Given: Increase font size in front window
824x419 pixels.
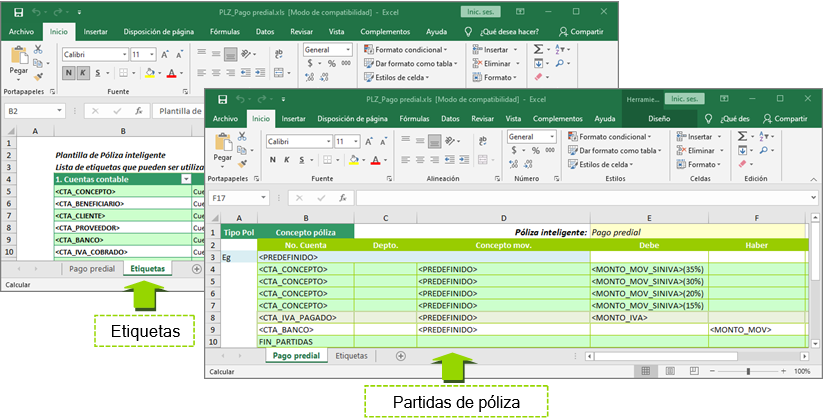Looking at the screenshot, I should [x=369, y=141].
